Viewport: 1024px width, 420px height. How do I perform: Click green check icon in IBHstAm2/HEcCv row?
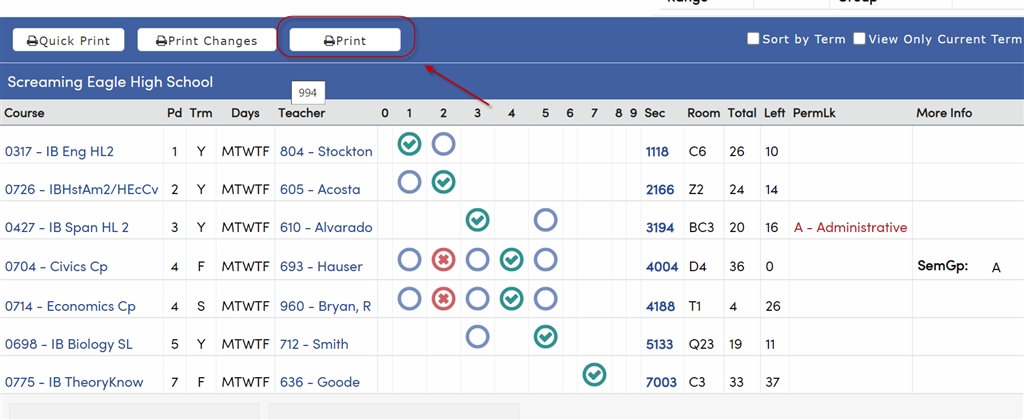[x=443, y=182]
